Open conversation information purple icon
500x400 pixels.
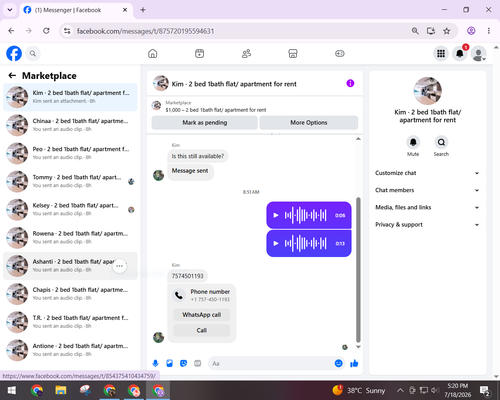click(350, 83)
